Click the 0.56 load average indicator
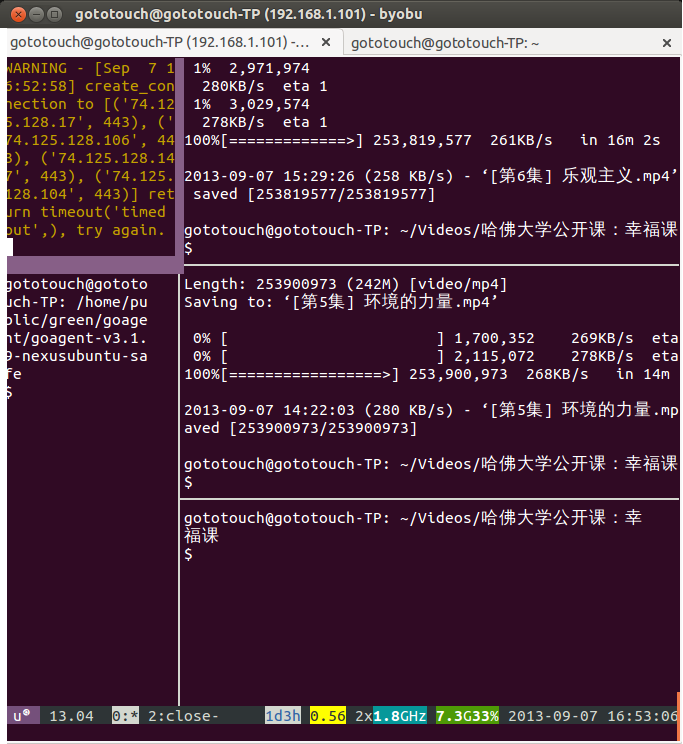683x744 pixels. [328, 716]
